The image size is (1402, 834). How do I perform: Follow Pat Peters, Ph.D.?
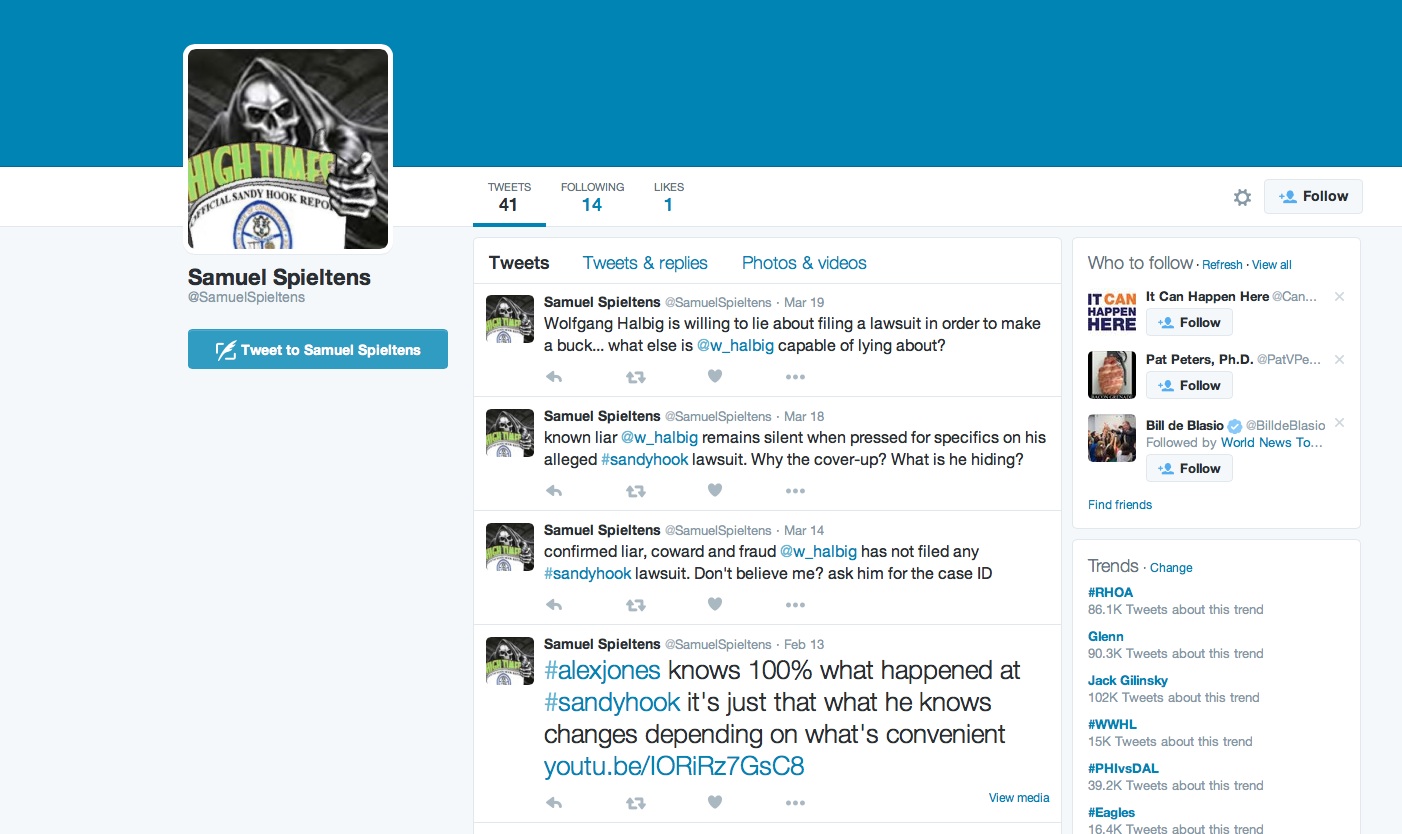(x=1189, y=386)
